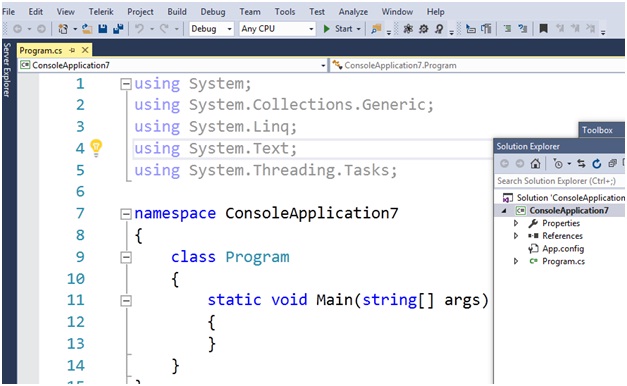Click the Search Solution Explorer field

559,181
